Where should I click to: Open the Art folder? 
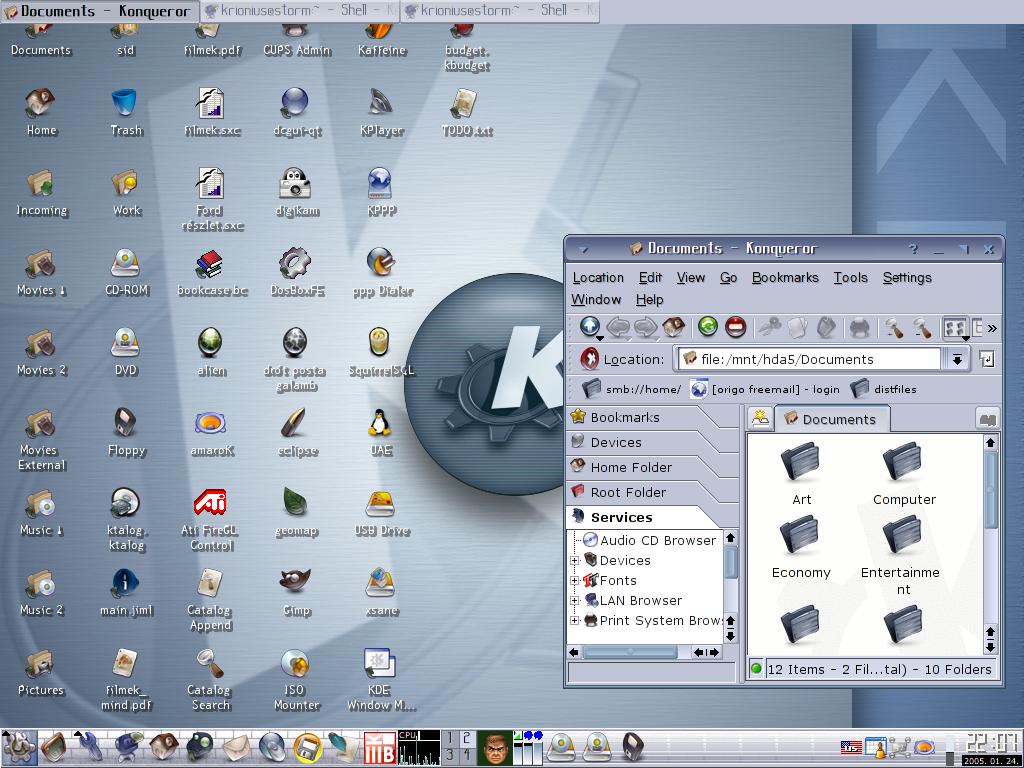coord(801,473)
